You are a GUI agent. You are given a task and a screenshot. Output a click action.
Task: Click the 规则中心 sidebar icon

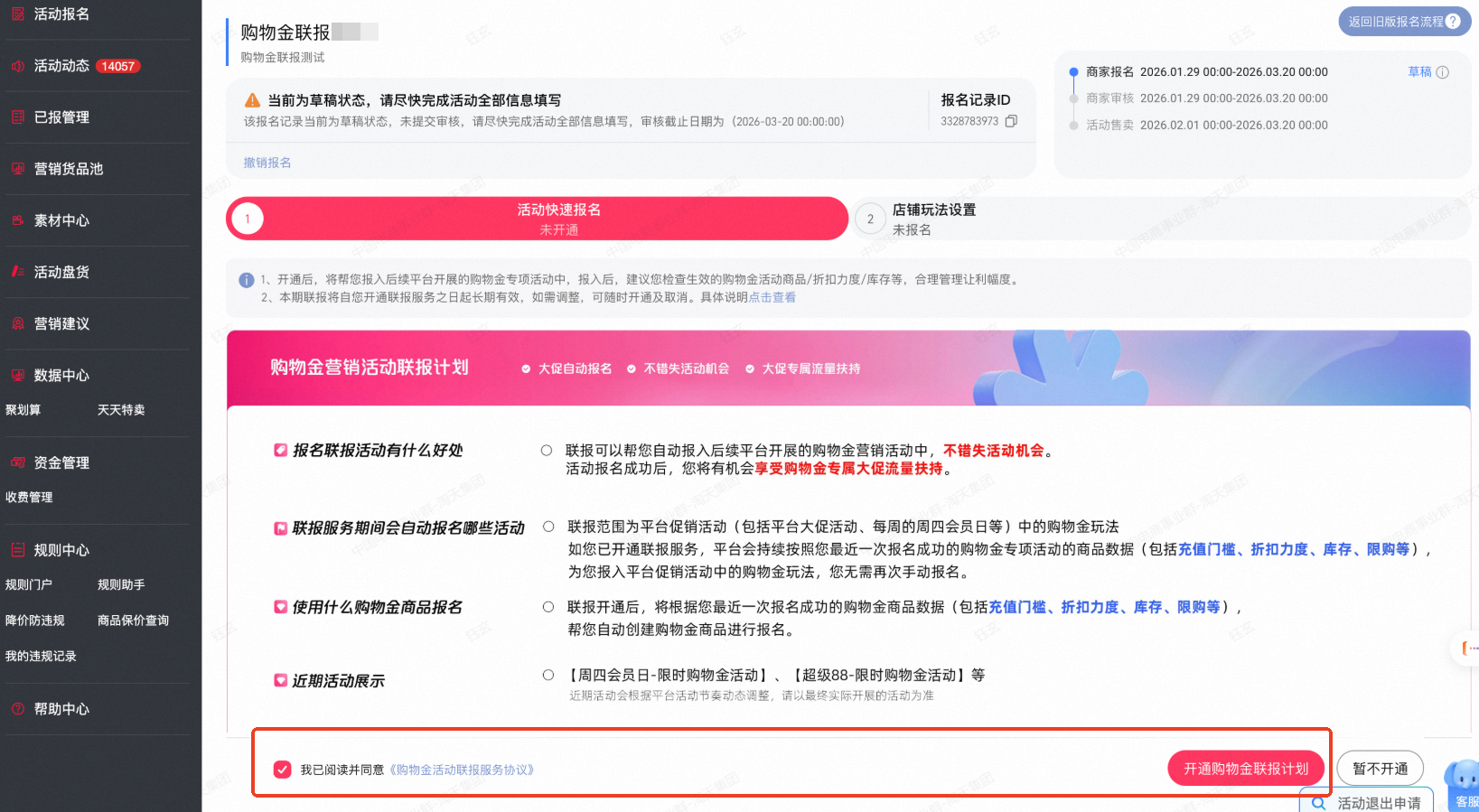[17, 549]
